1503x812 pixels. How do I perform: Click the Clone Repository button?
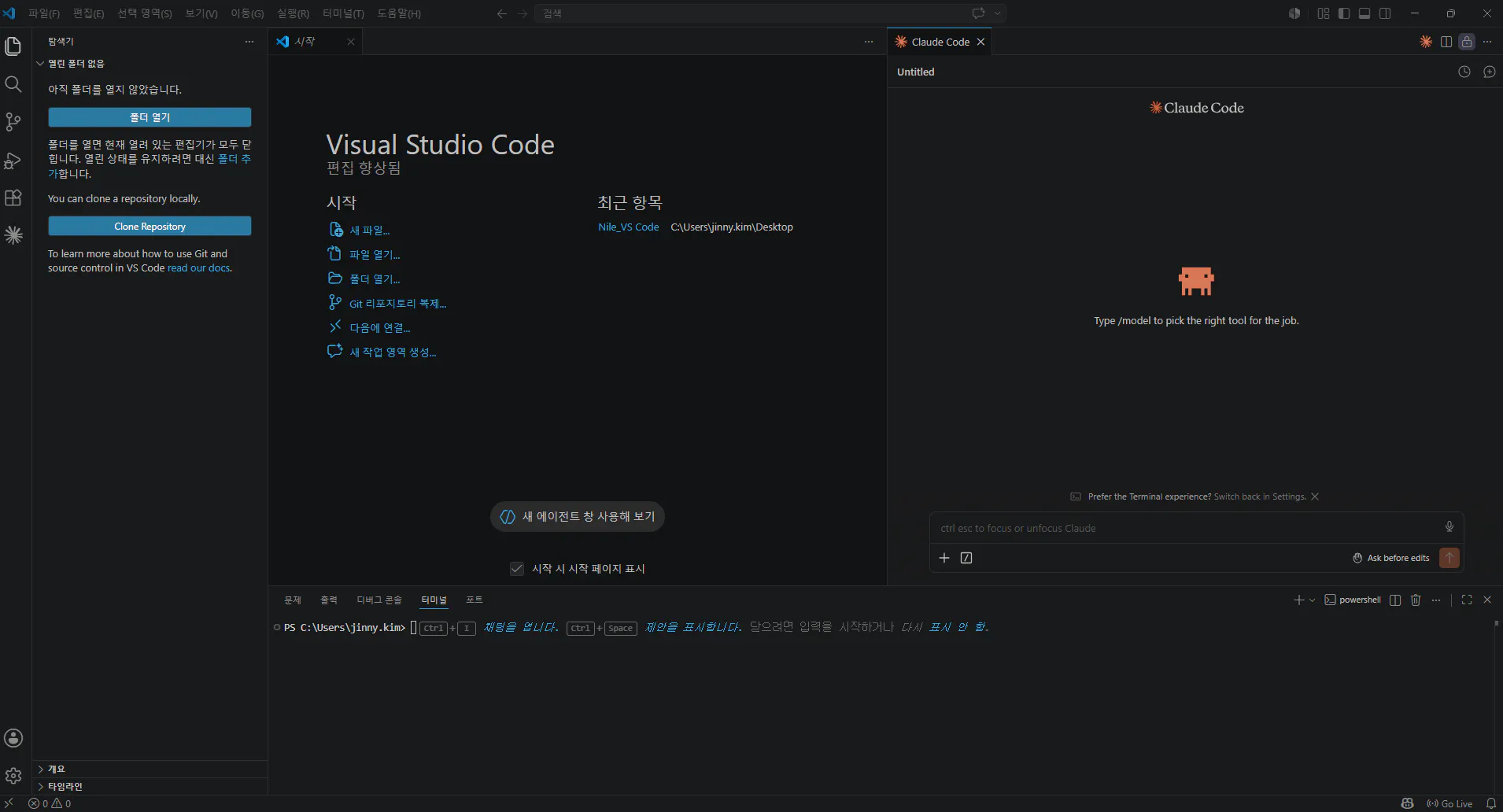point(150,226)
